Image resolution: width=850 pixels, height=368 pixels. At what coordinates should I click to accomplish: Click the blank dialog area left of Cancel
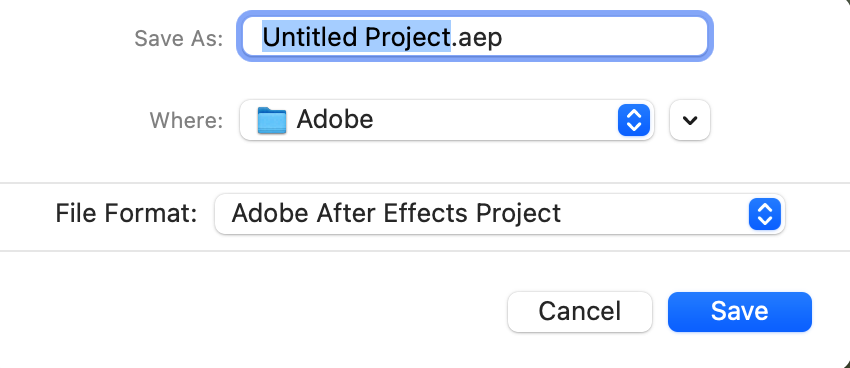click(249, 312)
